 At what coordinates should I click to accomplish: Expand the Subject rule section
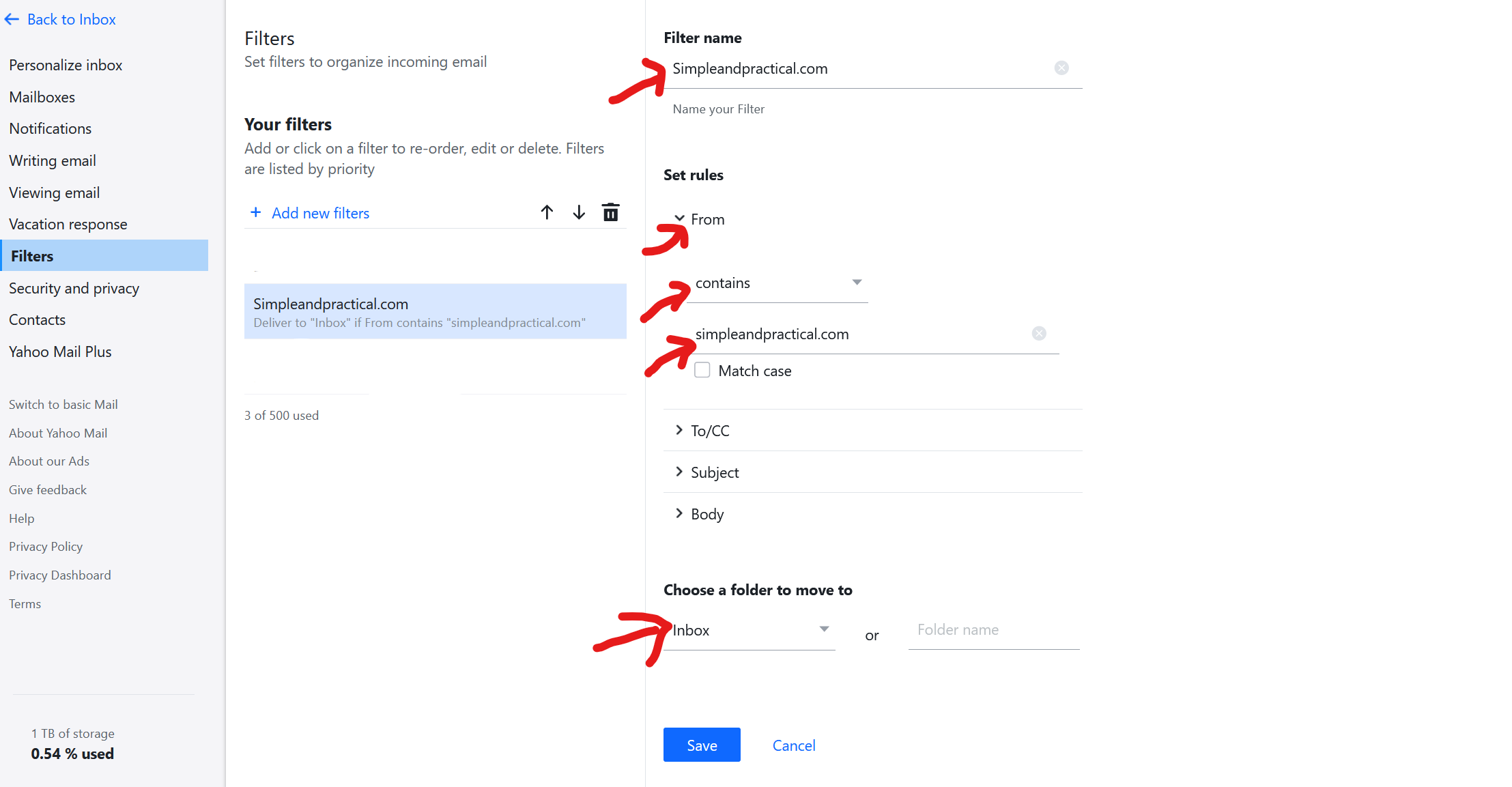[680, 472]
